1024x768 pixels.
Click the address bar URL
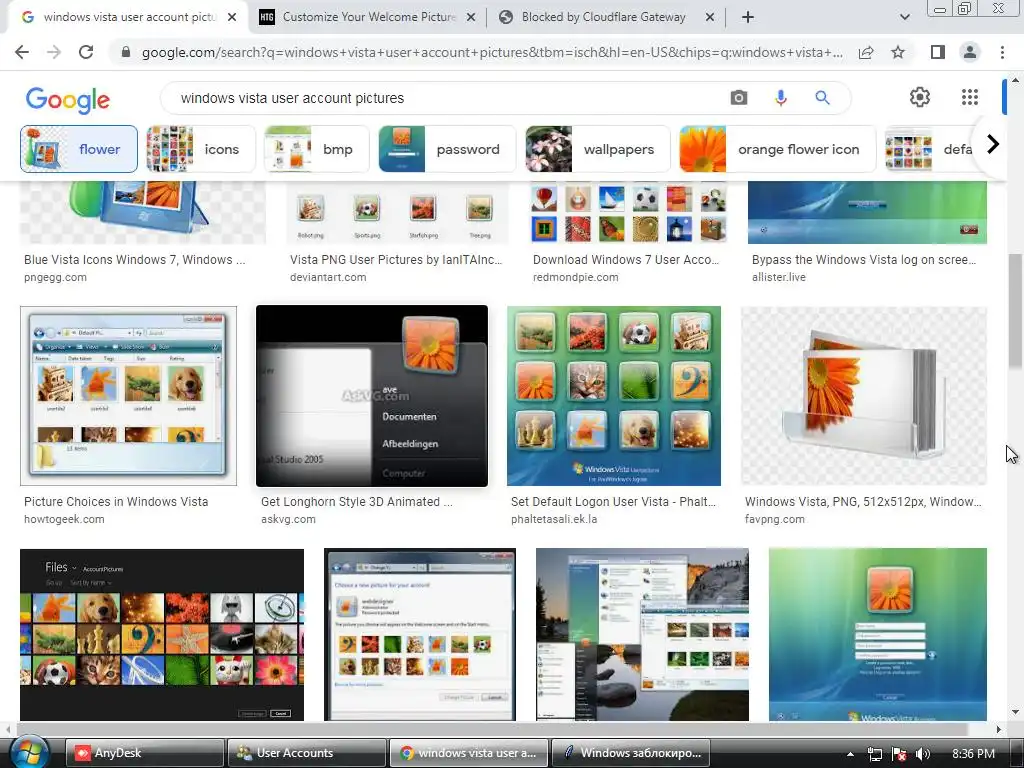click(x=491, y=52)
